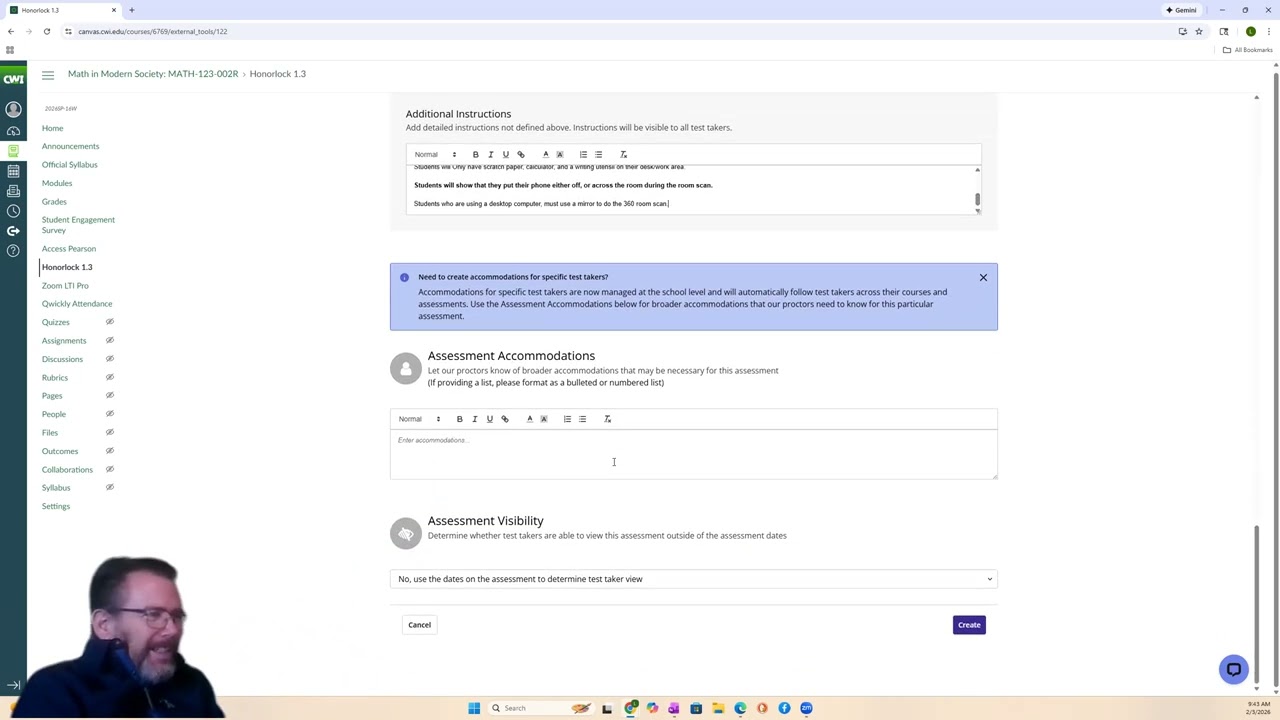Open highlight color picker in Additional Instructions toolbar
Screen dimensions: 1280x720
coord(559,154)
